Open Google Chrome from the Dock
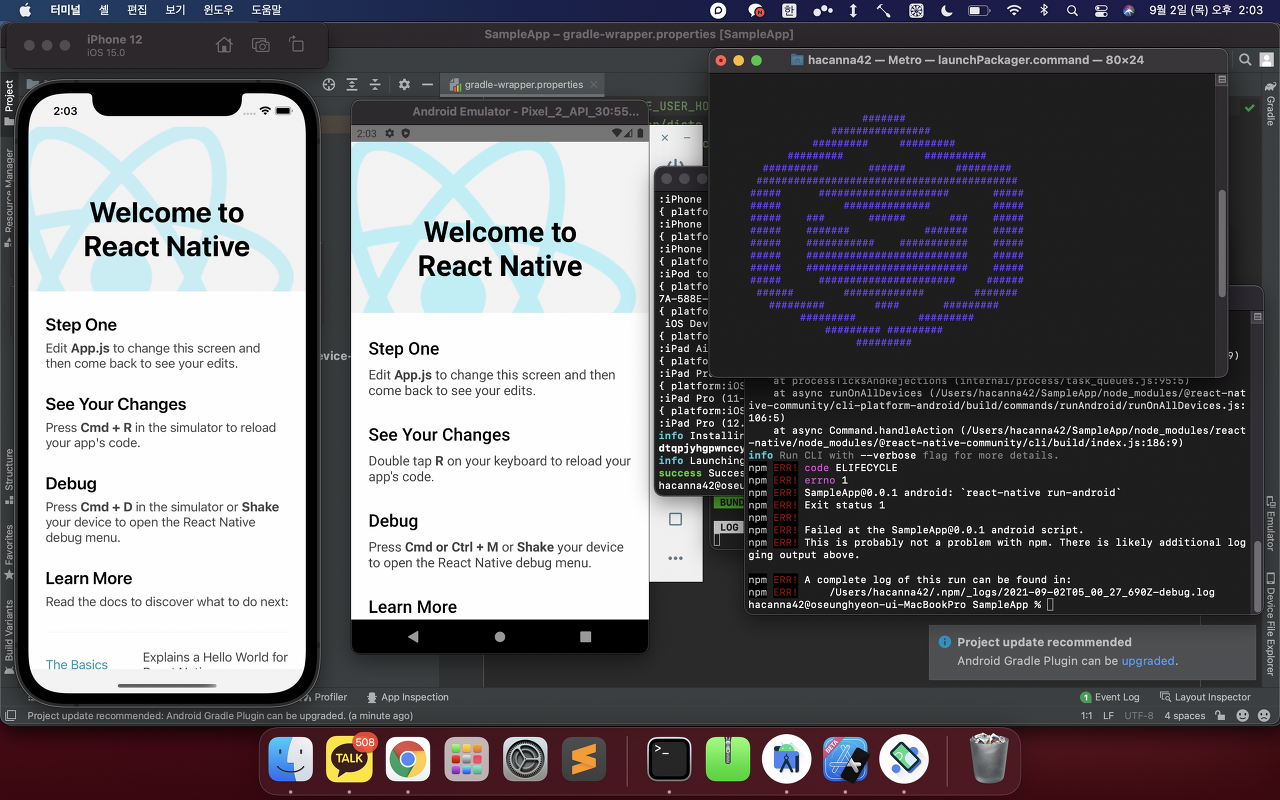1280x800 pixels. pos(408,760)
